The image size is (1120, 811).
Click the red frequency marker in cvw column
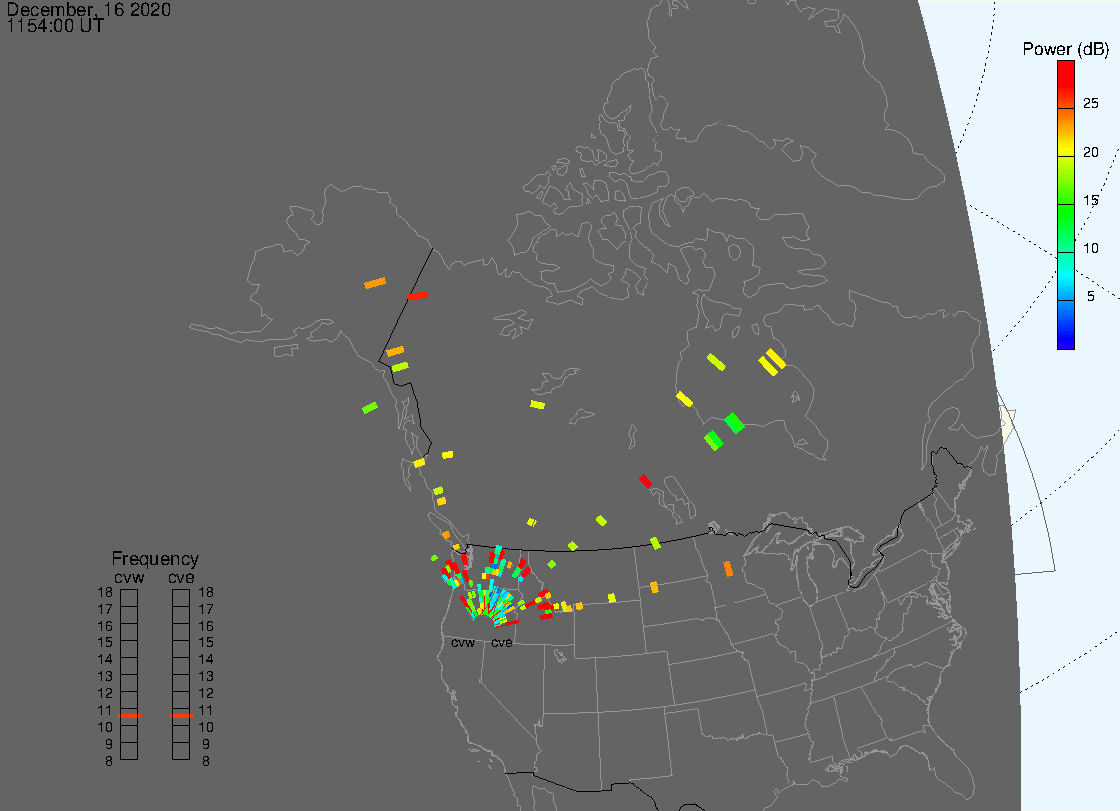point(129,715)
